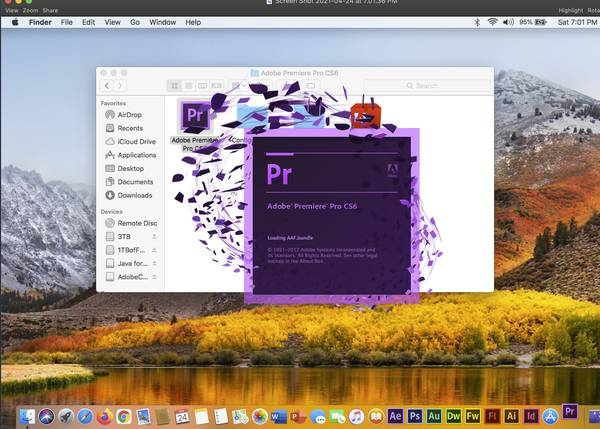Launch Siri from the dock

[46, 416]
